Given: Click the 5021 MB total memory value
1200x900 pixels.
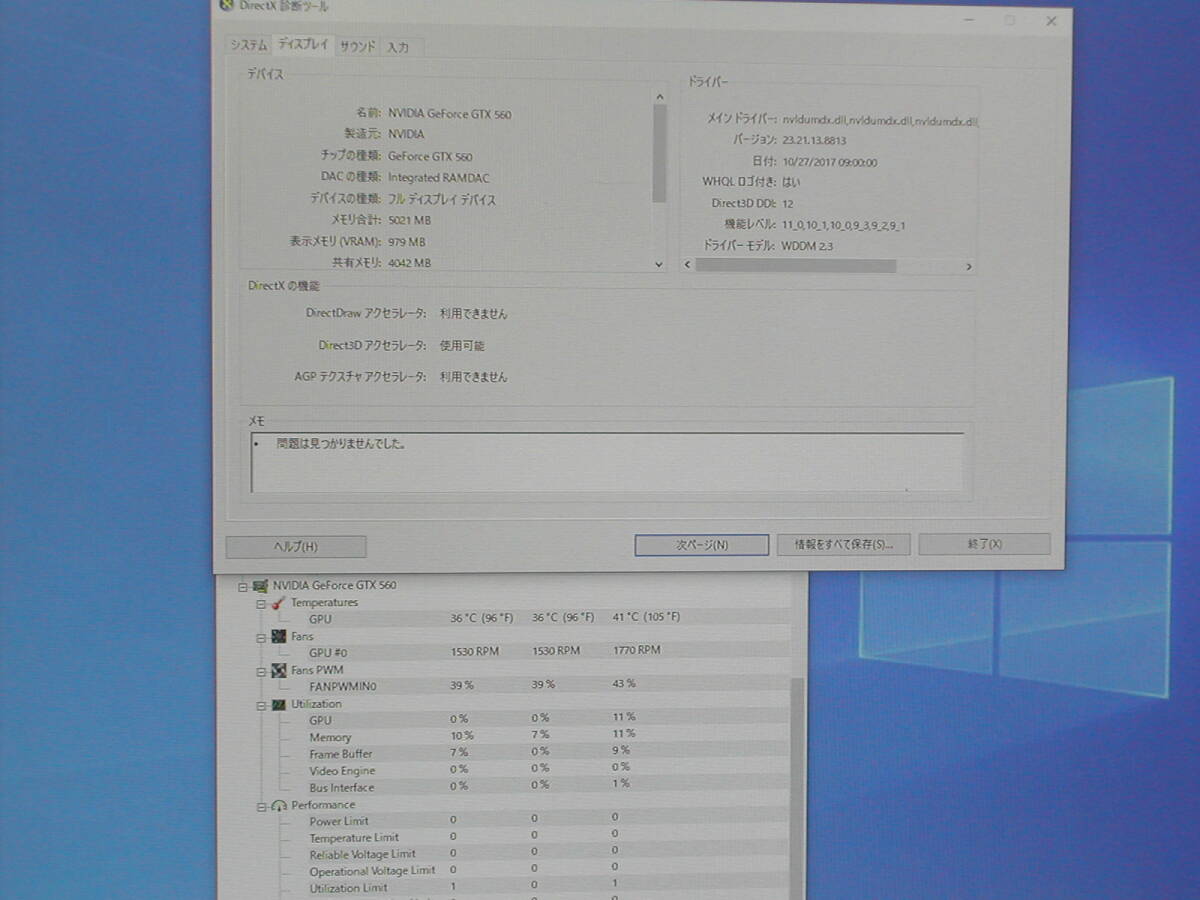Looking at the screenshot, I should tap(409, 220).
